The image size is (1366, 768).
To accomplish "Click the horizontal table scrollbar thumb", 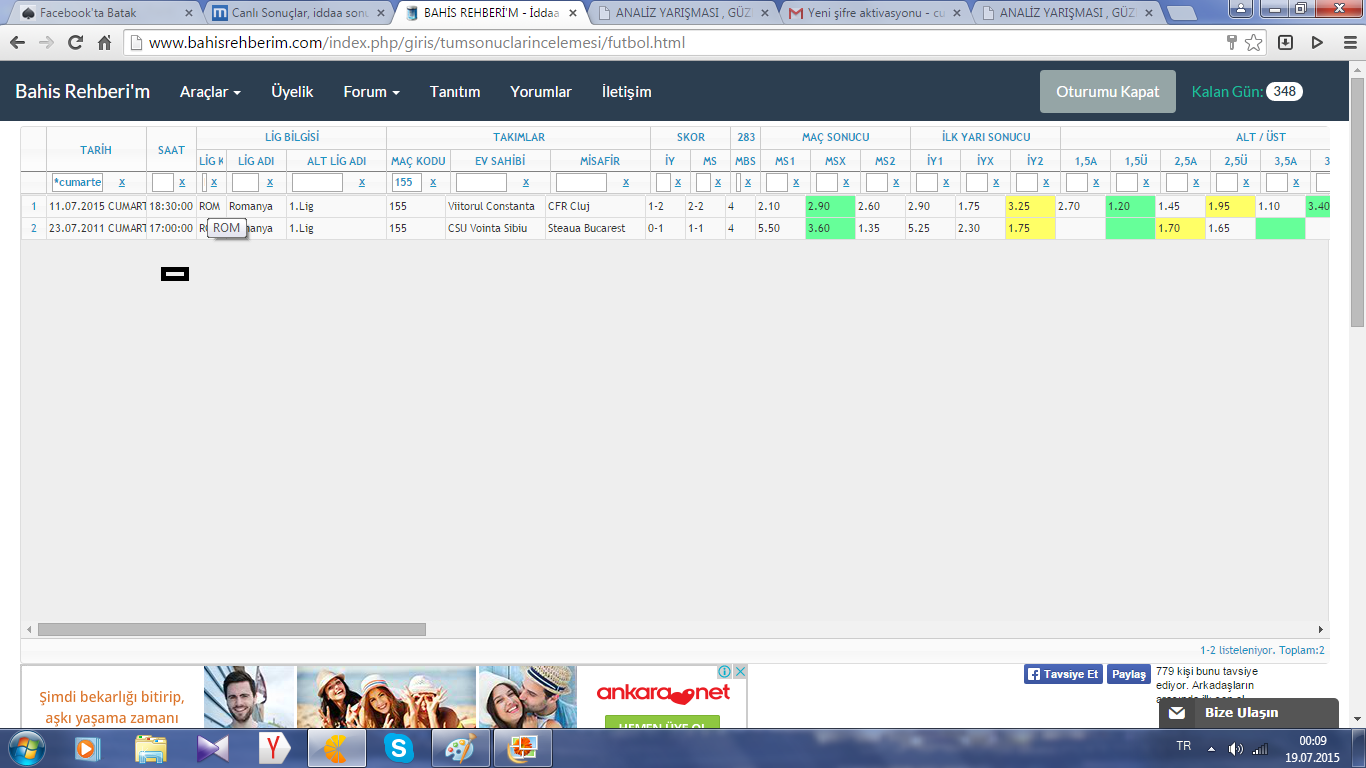I will point(231,630).
